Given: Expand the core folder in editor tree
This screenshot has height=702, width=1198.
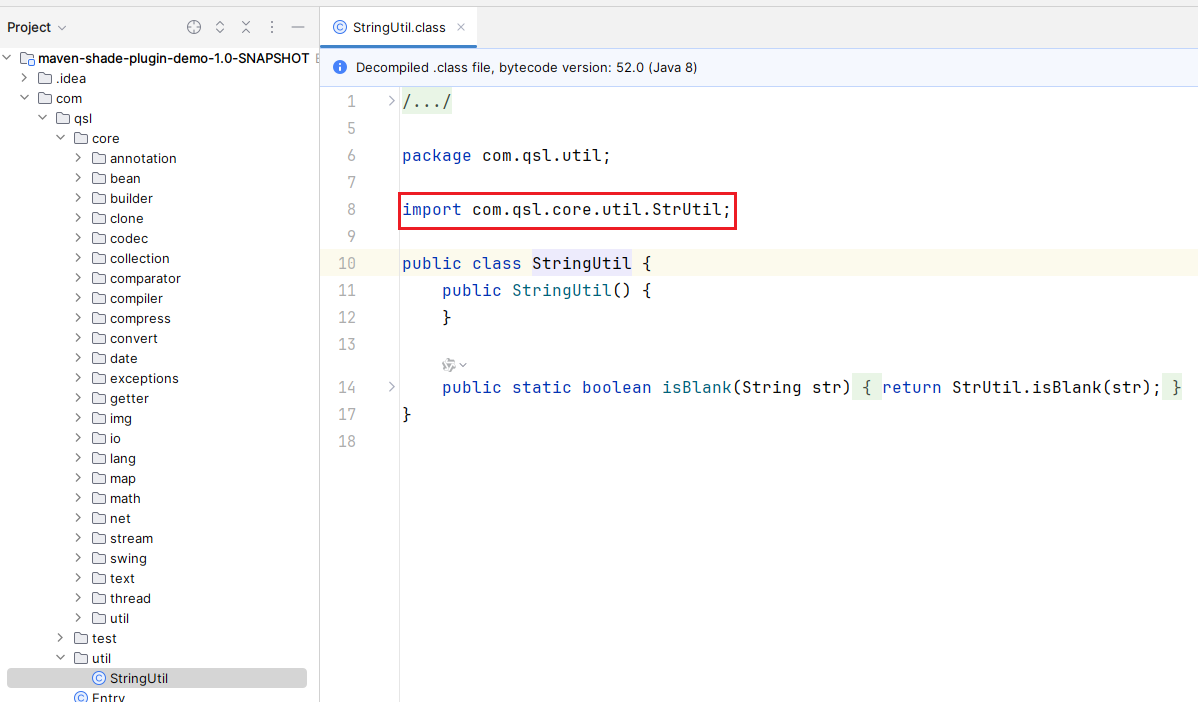Looking at the screenshot, I should pyautogui.click(x=60, y=138).
